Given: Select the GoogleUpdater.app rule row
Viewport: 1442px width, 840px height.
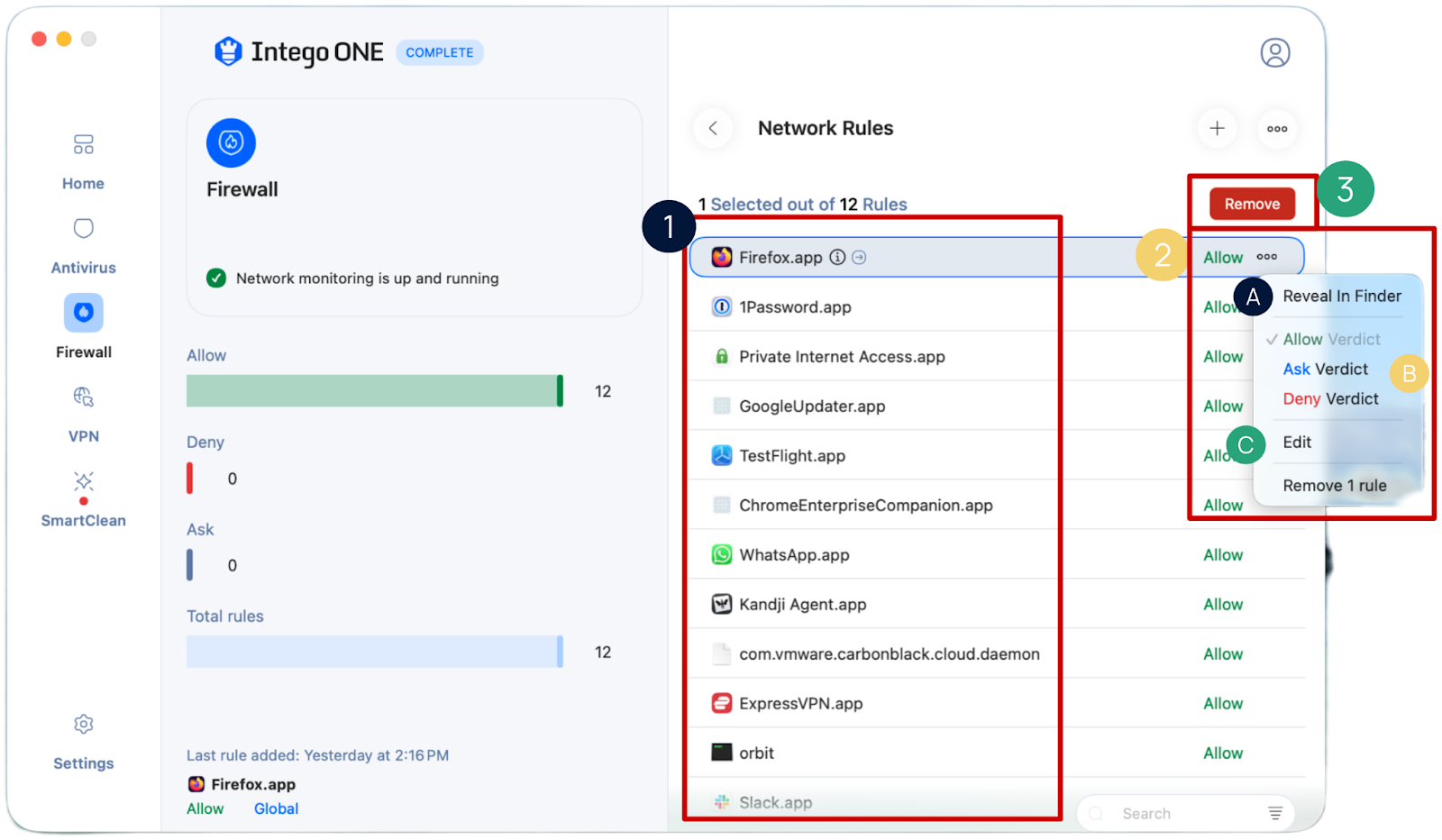Looking at the screenshot, I should (x=997, y=406).
